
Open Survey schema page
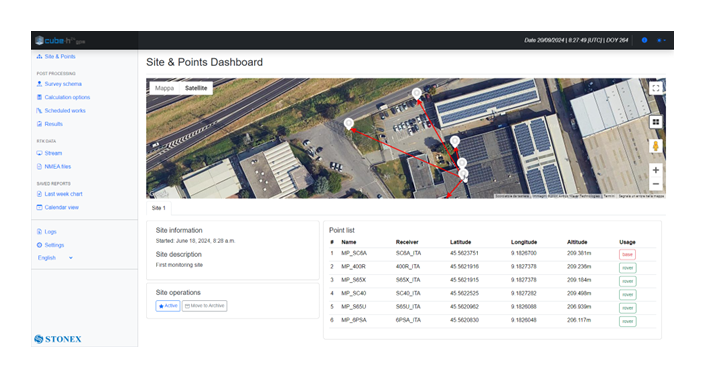[63, 84]
